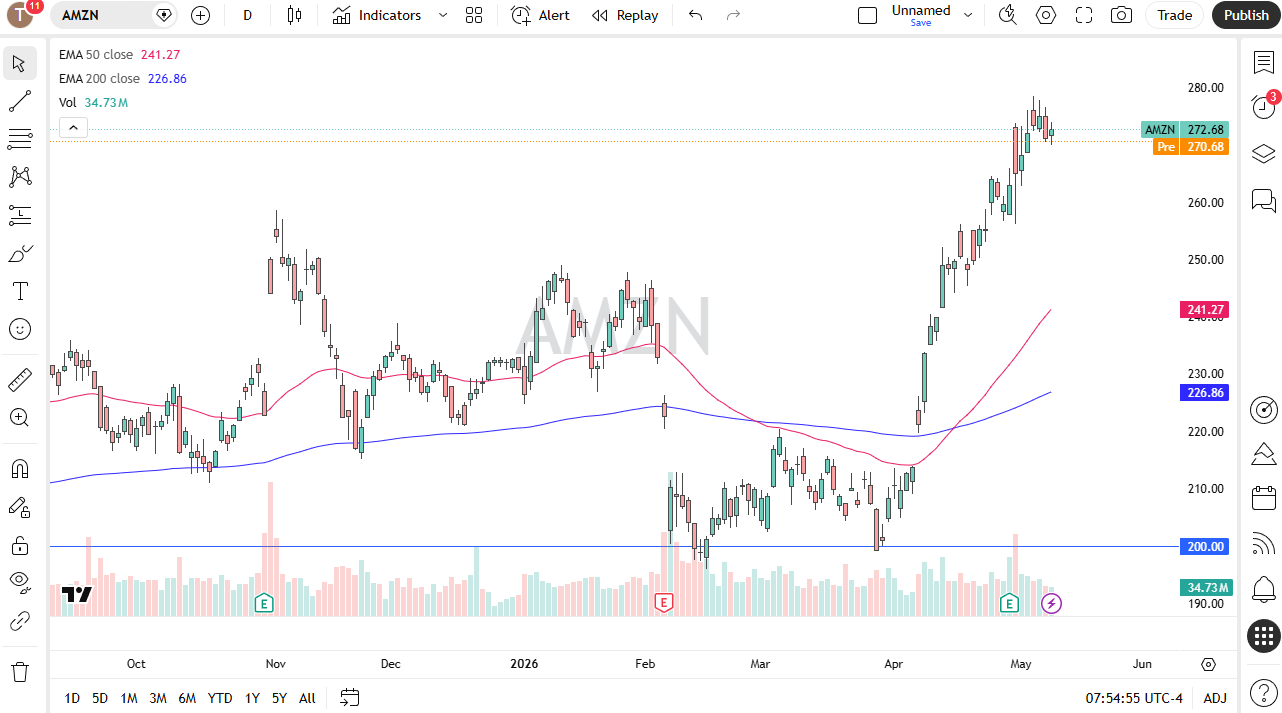The width and height of the screenshot is (1282, 713).
Task: Open the drawing link sync tool
Action: [x=19, y=621]
